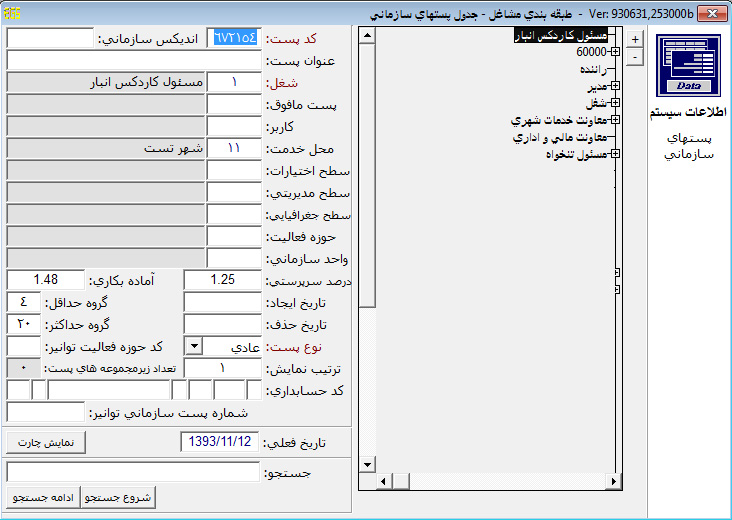
Task: Click the tree scroll right arrow
Action: [x=613, y=481]
